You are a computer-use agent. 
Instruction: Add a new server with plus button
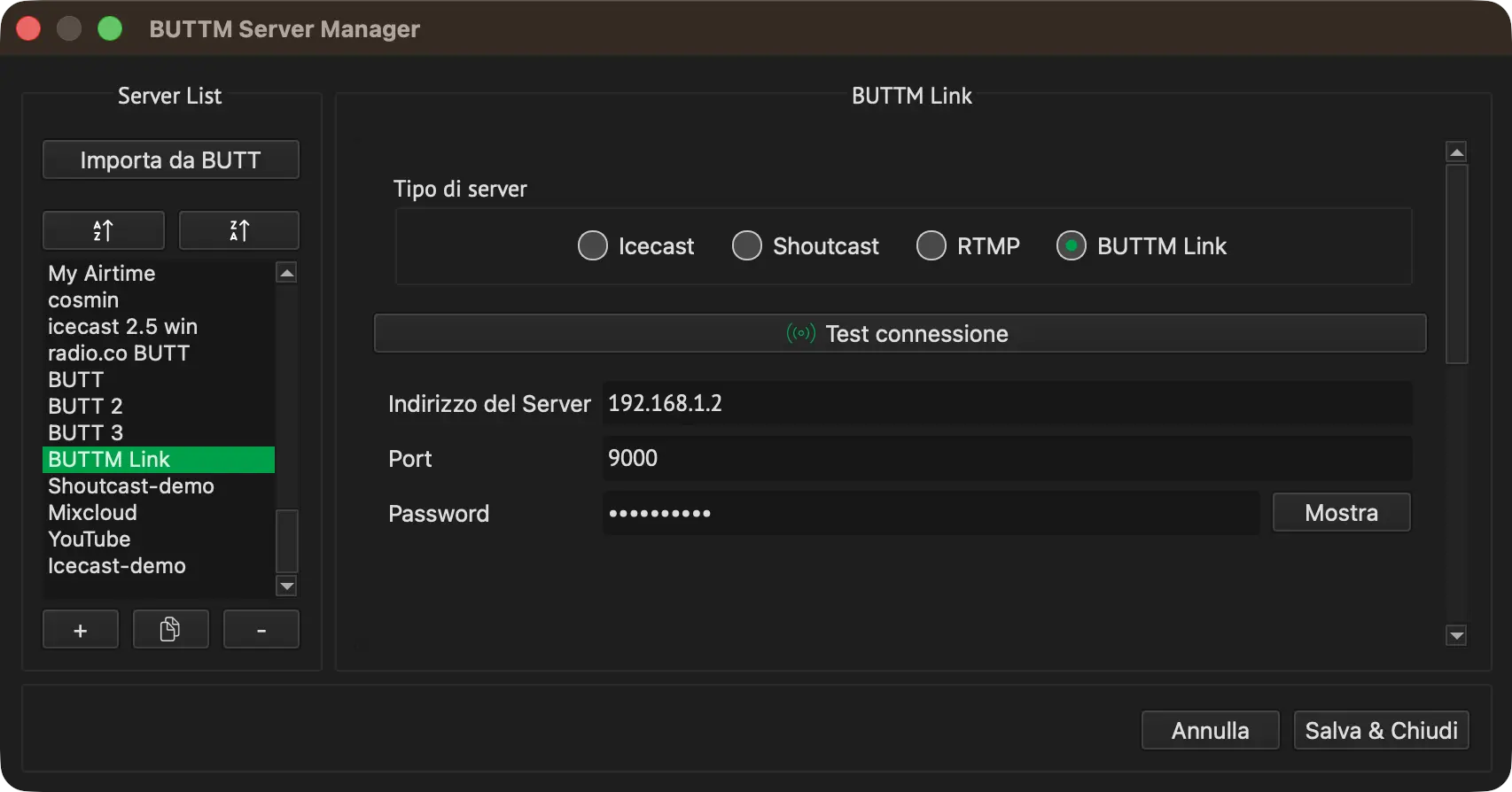(x=81, y=629)
